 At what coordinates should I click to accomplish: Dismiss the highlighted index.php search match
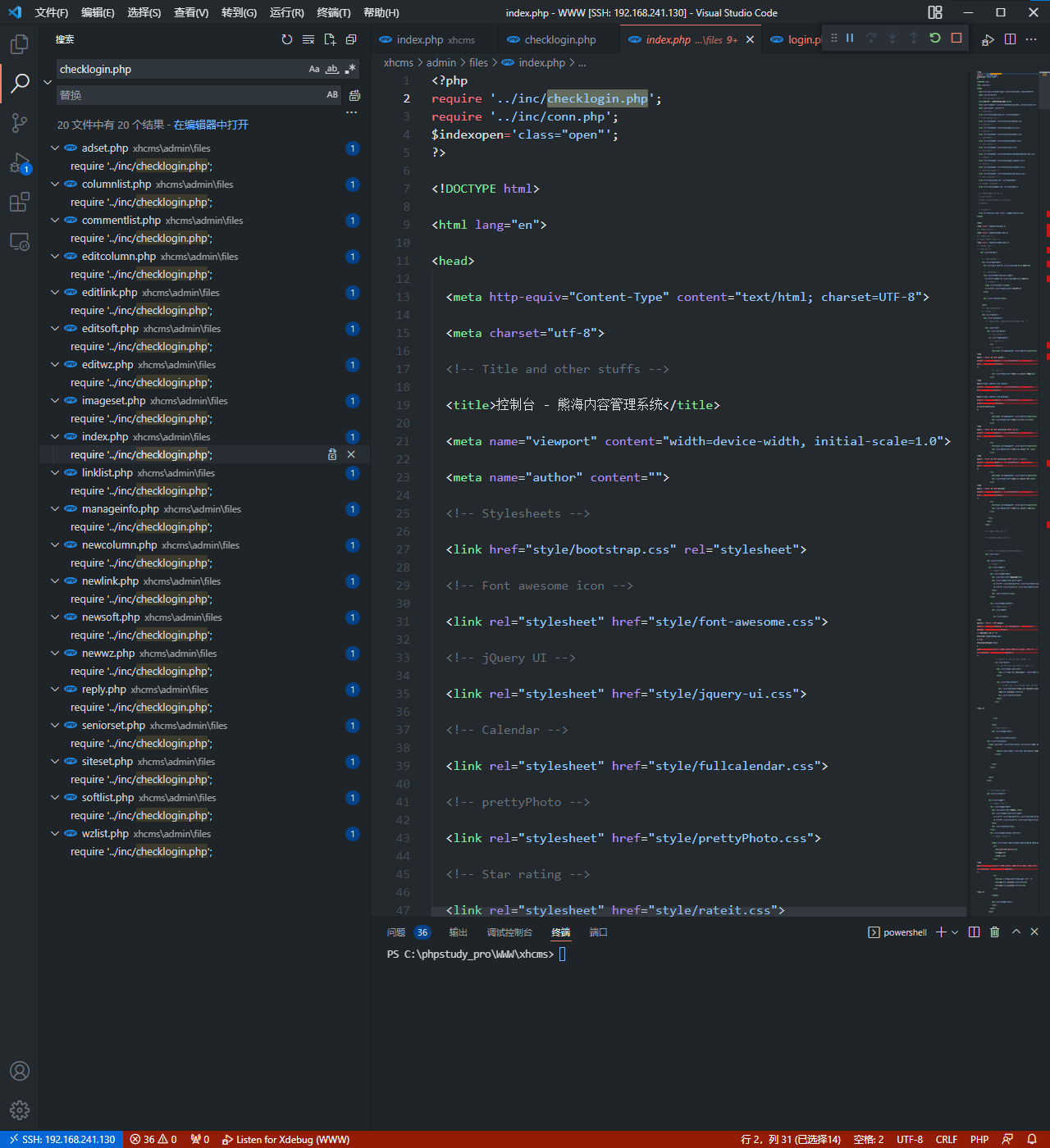351,454
